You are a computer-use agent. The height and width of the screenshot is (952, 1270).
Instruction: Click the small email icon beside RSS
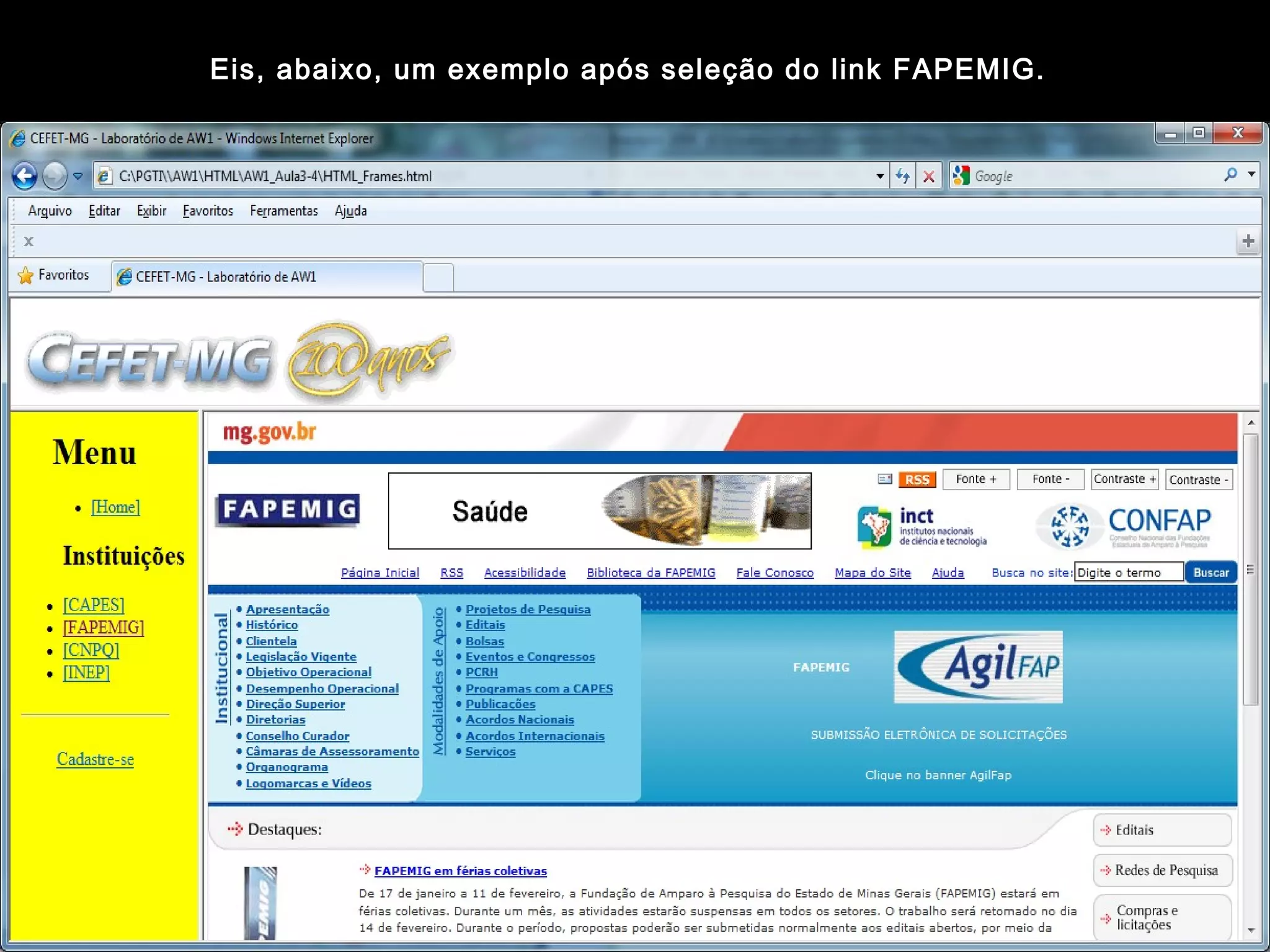coord(885,479)
